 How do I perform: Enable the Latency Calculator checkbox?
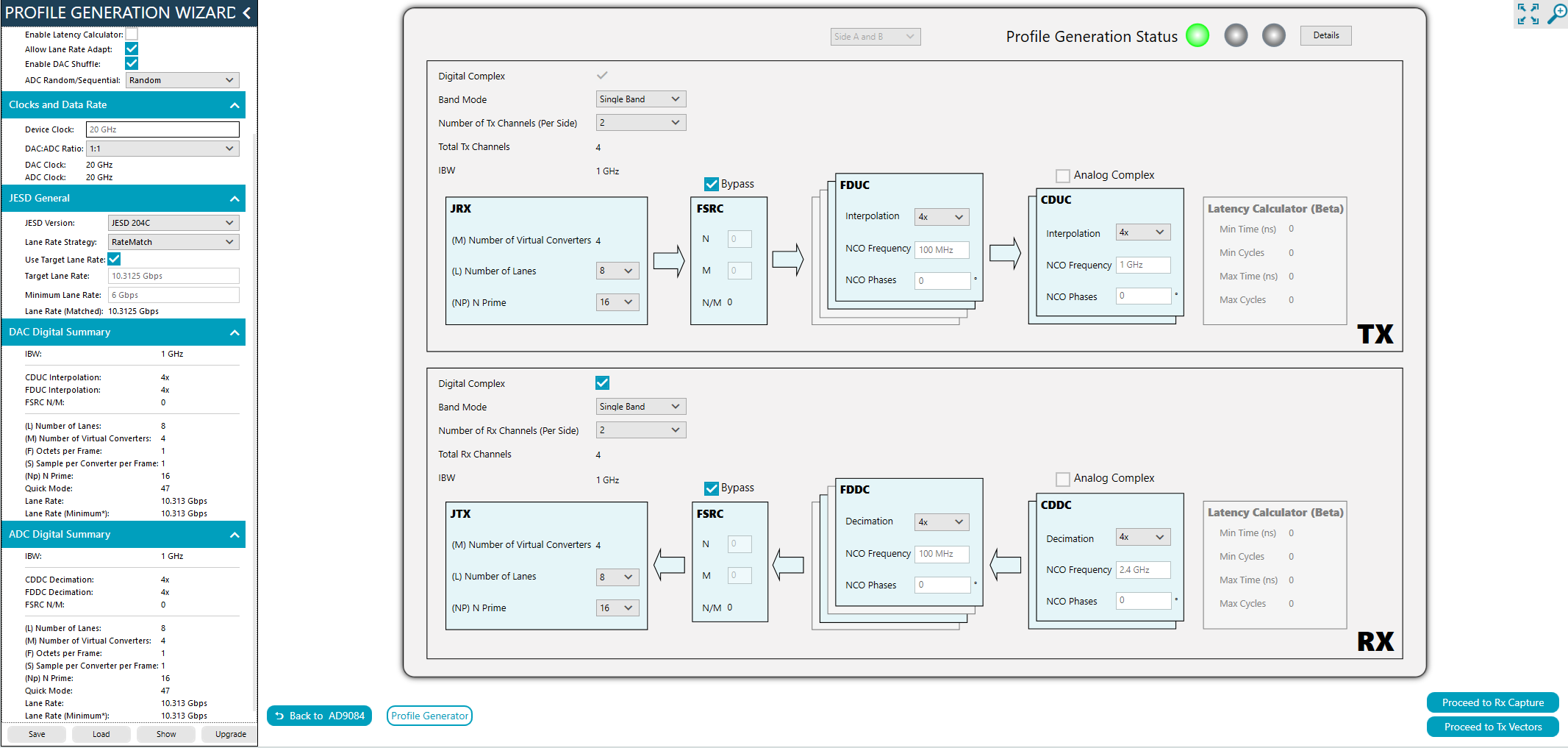tap(132, 33)
